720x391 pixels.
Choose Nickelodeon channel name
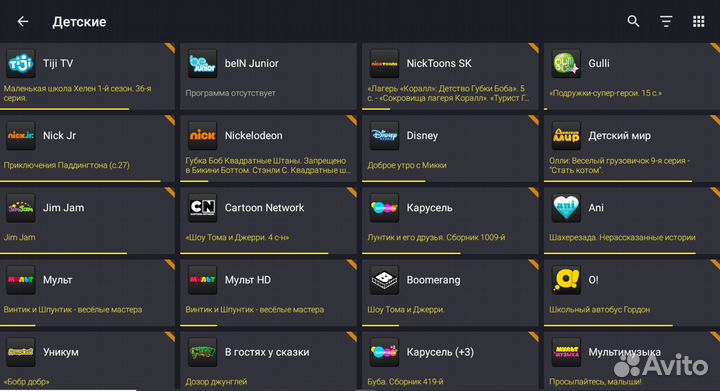click(x=253, y=136)
